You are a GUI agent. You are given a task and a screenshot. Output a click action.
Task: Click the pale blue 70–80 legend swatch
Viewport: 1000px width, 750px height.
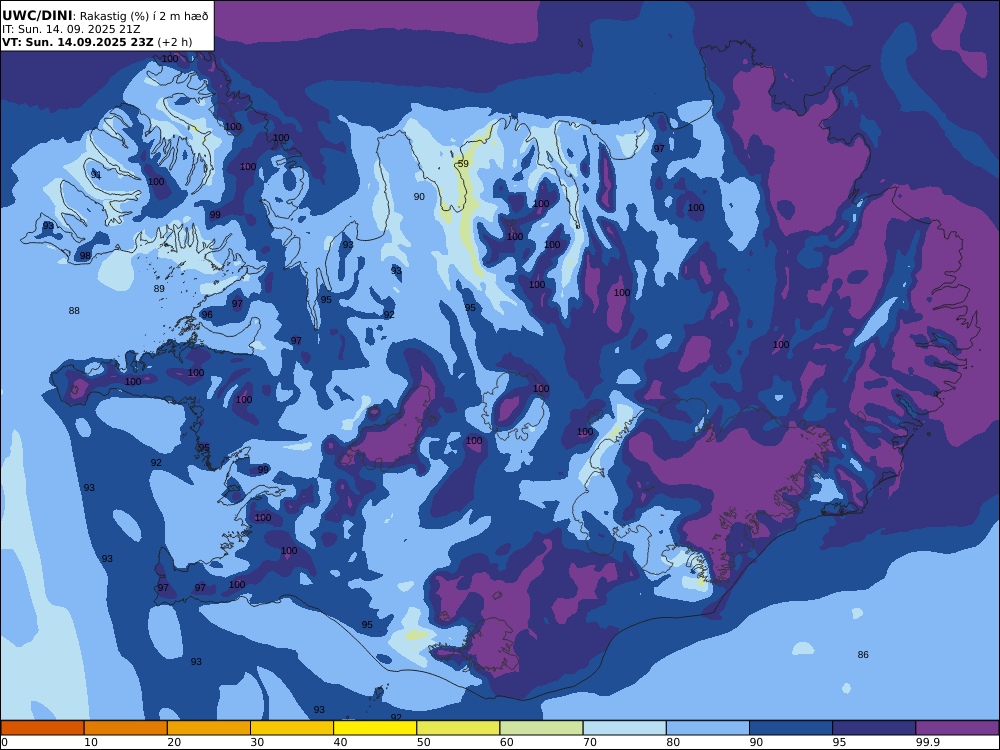pyautogui.click(x=625, y=728)
